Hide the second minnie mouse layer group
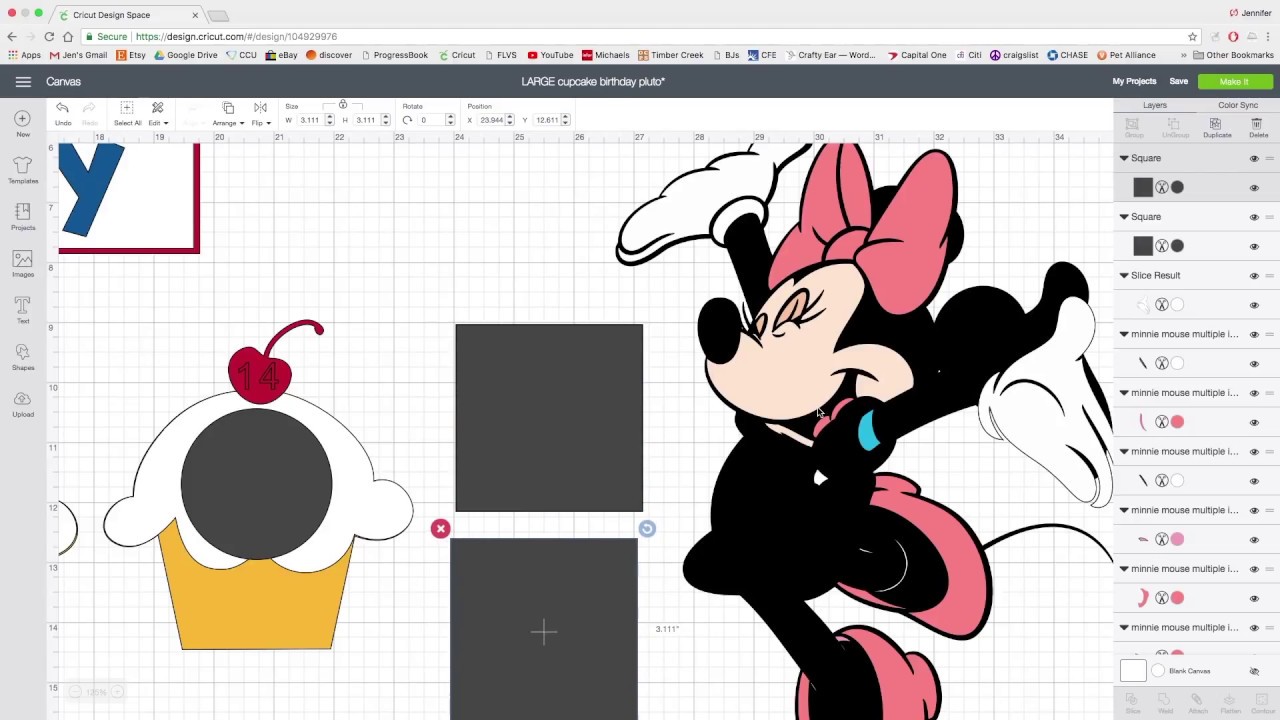The height and width of the screenshot is (720, 1280). [1254, 393]
